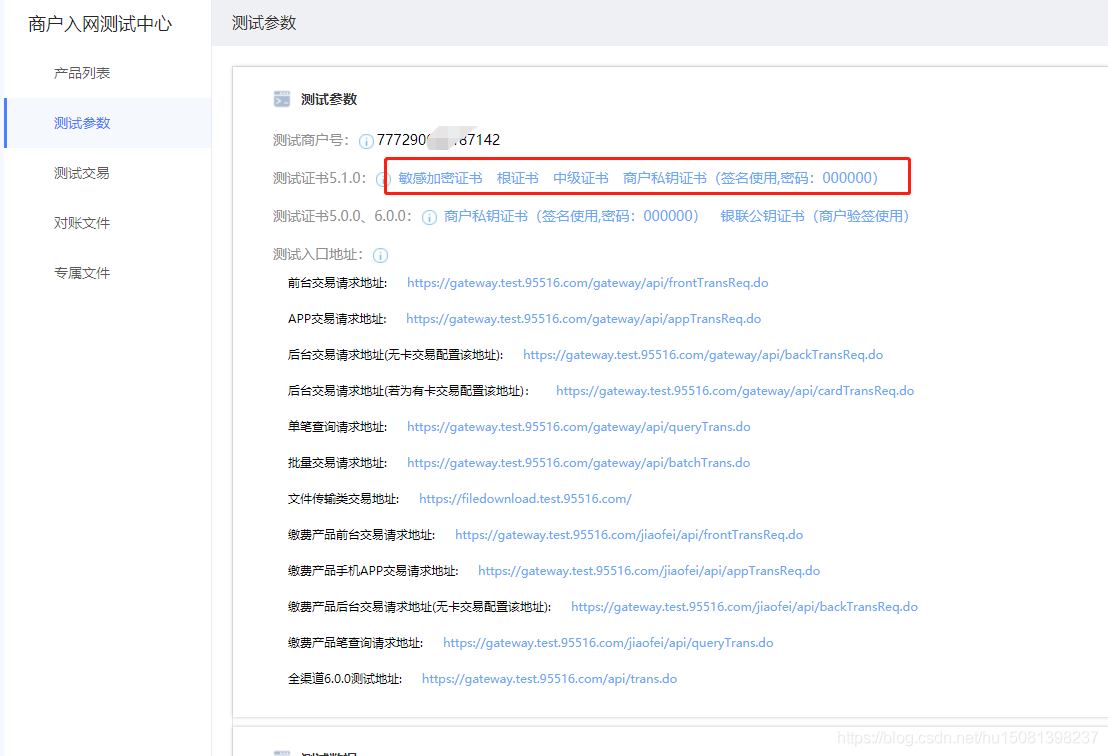The height and width of the screenshot is (756, 1108).
Task: Open the 前台交易请求地址 frontTransReq.do link
Action: [587, 283]
